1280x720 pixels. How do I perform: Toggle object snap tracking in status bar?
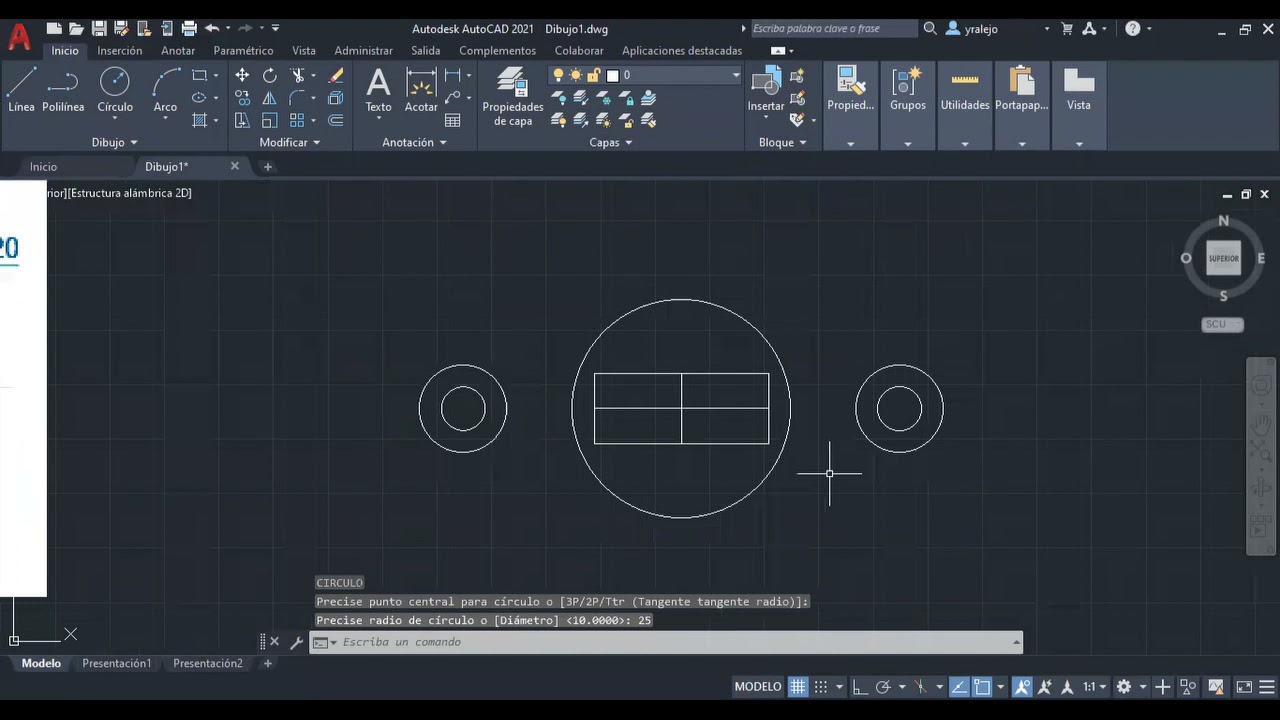(x=959, y=687)
